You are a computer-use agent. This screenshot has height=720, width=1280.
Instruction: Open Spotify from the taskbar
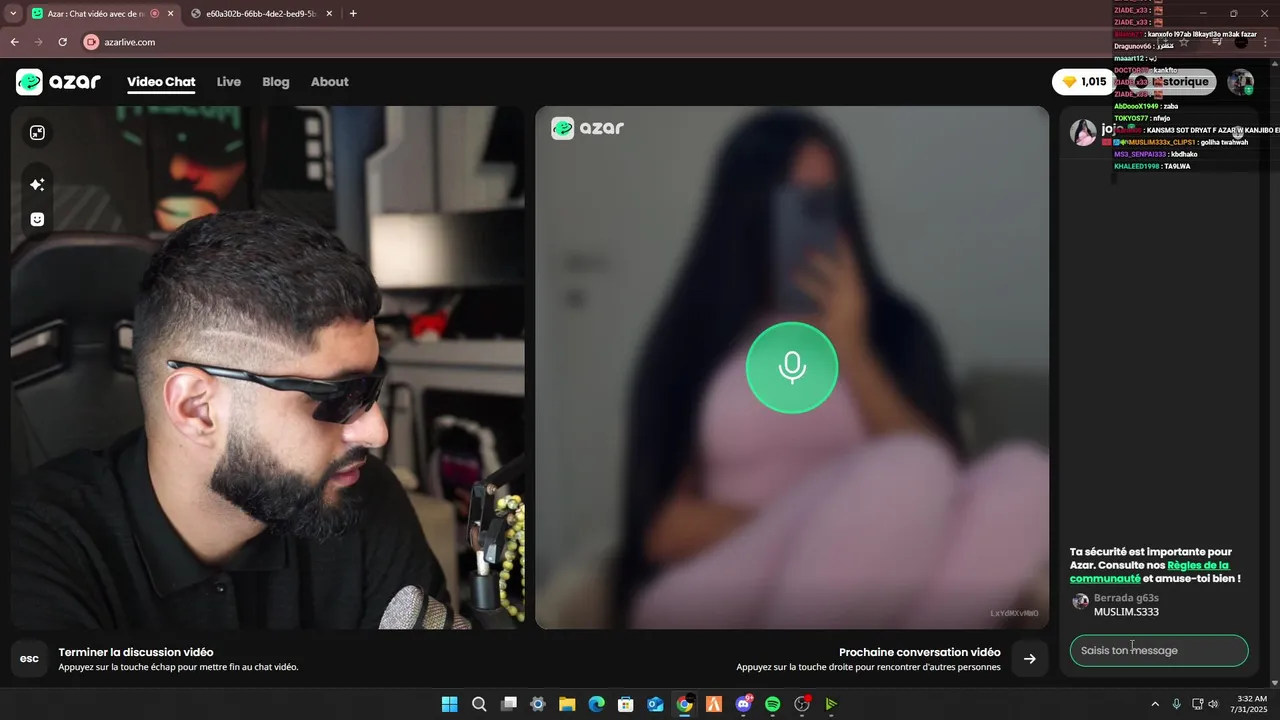pos(772,704)
